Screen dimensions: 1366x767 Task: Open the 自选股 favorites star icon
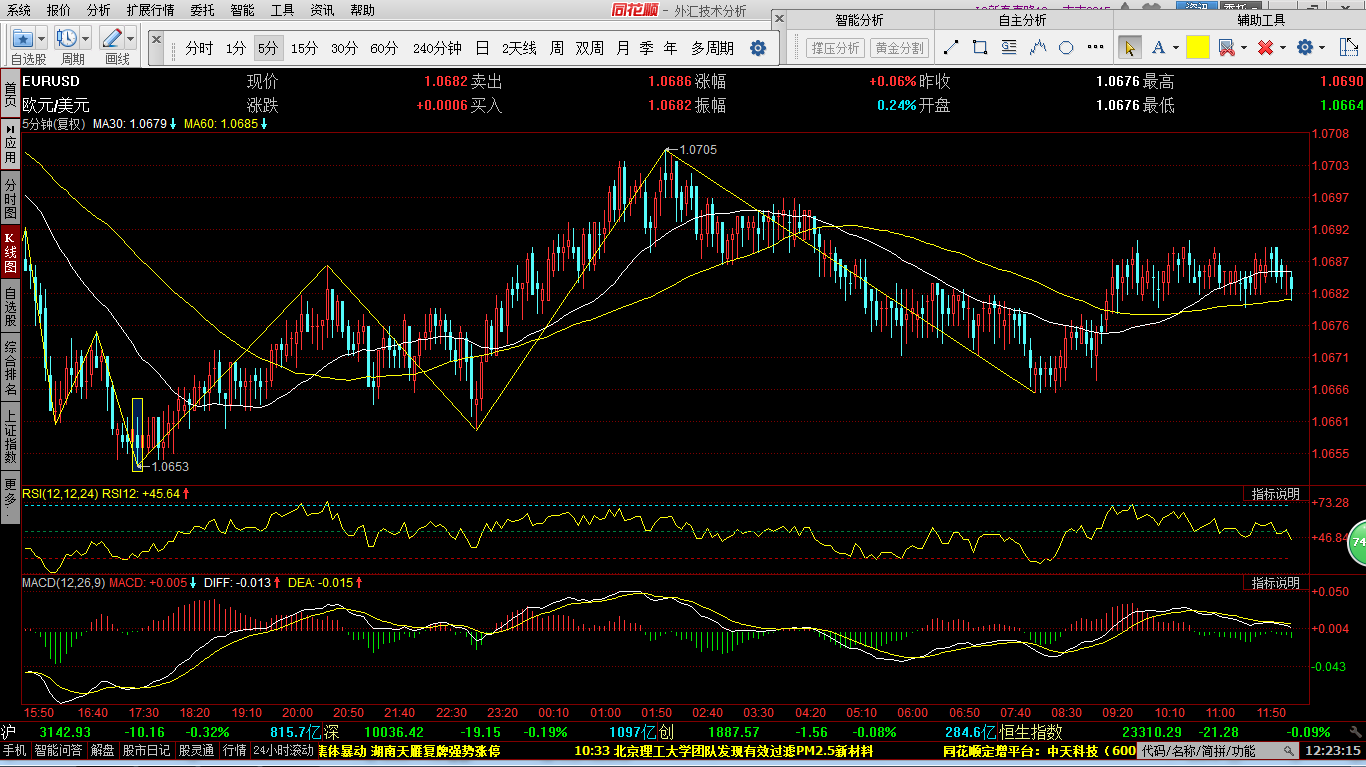(23, 38)
